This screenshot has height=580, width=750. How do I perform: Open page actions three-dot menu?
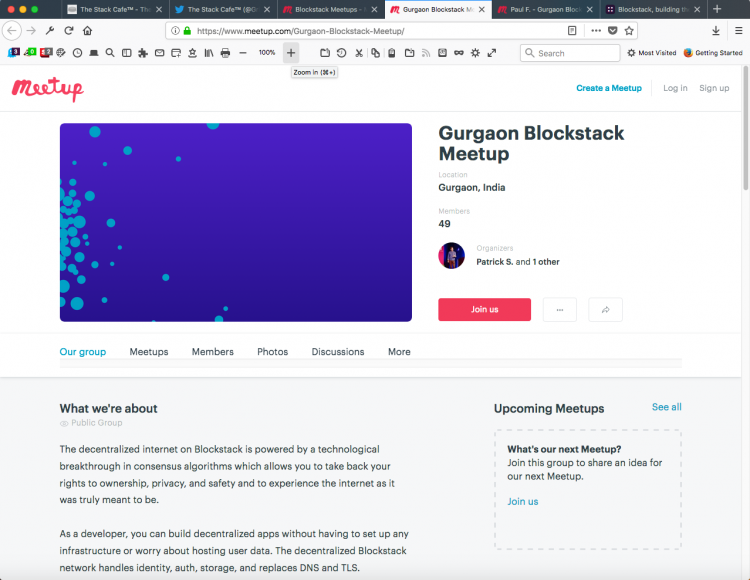(596, 31)
